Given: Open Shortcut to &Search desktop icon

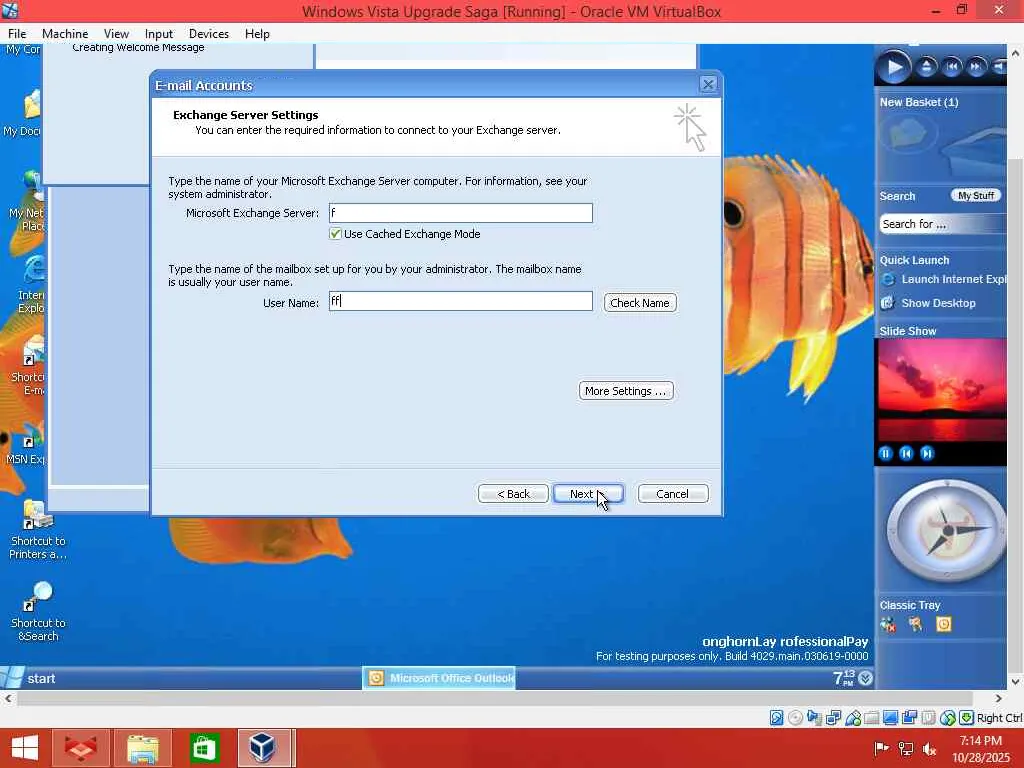Looking at the screenshot, I should (37, 612).
